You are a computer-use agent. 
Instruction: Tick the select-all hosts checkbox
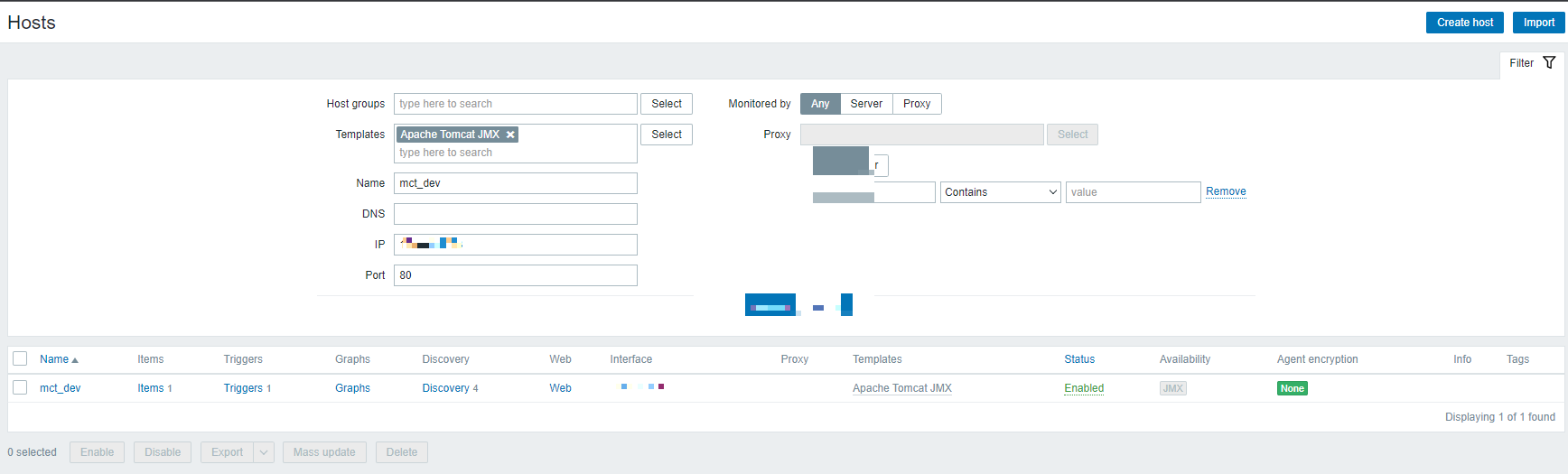(20, 358)
